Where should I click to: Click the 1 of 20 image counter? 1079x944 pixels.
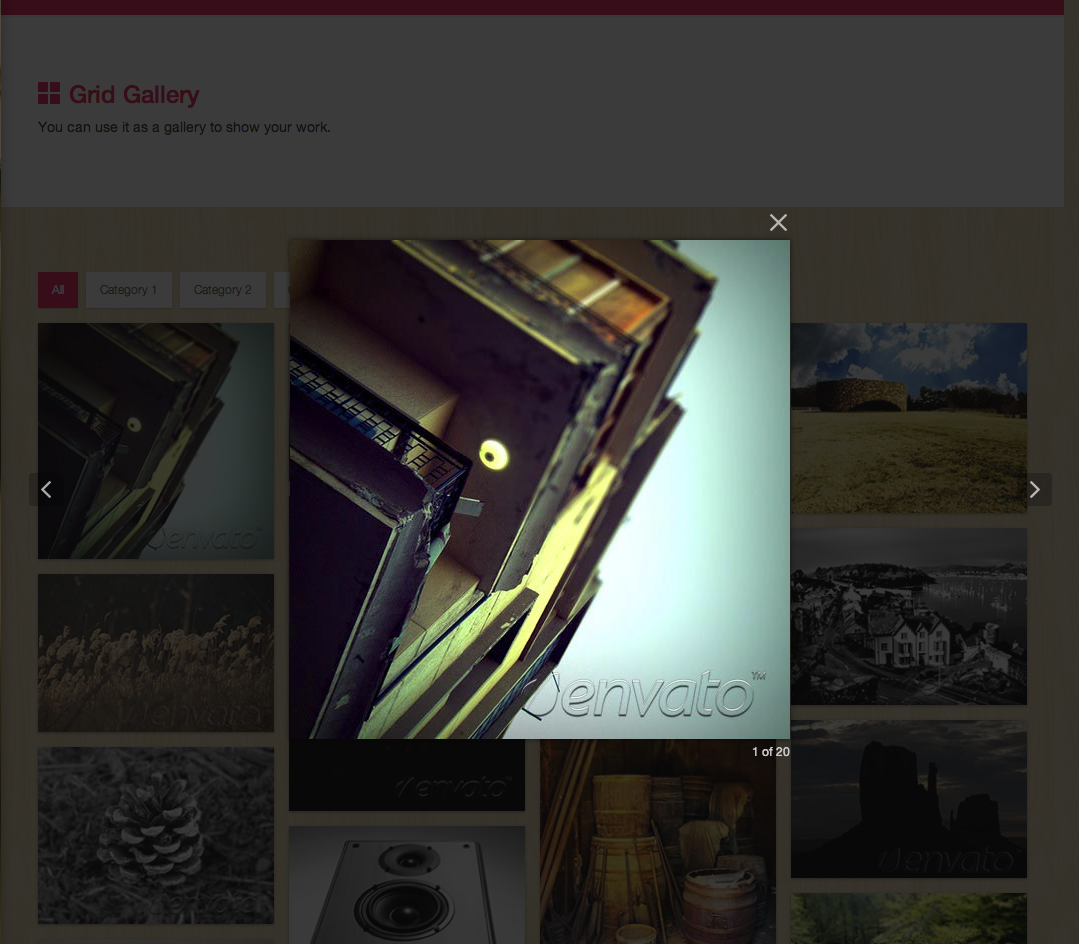pos(771,751)
